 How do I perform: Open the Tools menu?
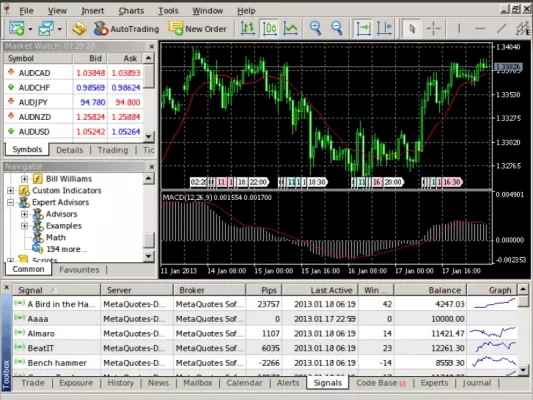(x=168, y=11)
